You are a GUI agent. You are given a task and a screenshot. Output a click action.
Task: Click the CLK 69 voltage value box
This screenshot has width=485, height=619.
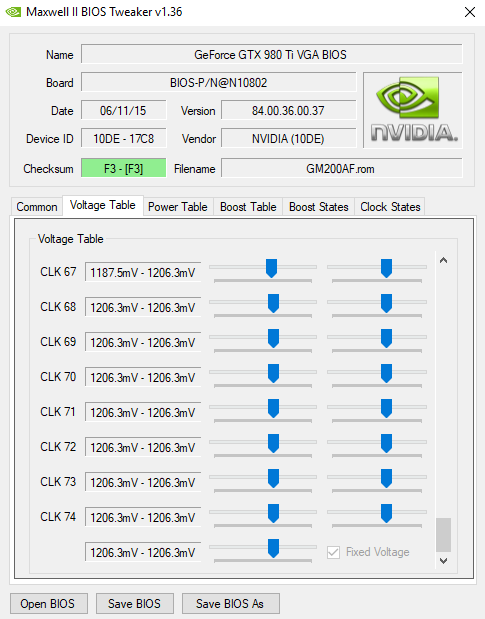click(143, 342)
